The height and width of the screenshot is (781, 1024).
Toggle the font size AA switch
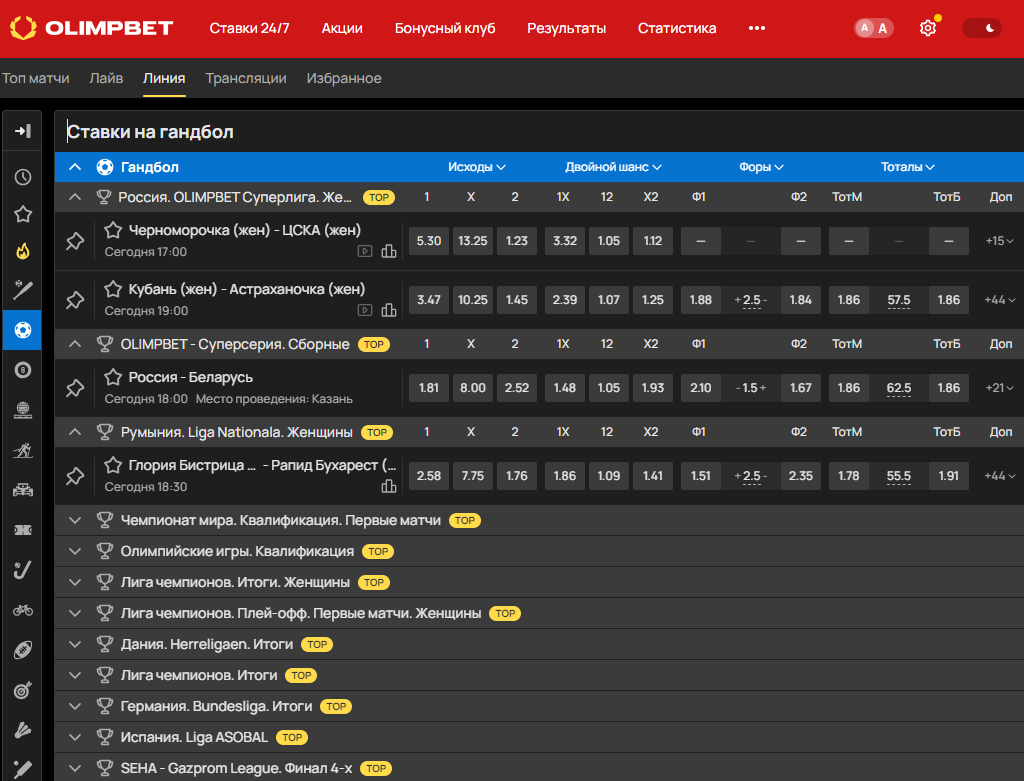pos(874,28)
